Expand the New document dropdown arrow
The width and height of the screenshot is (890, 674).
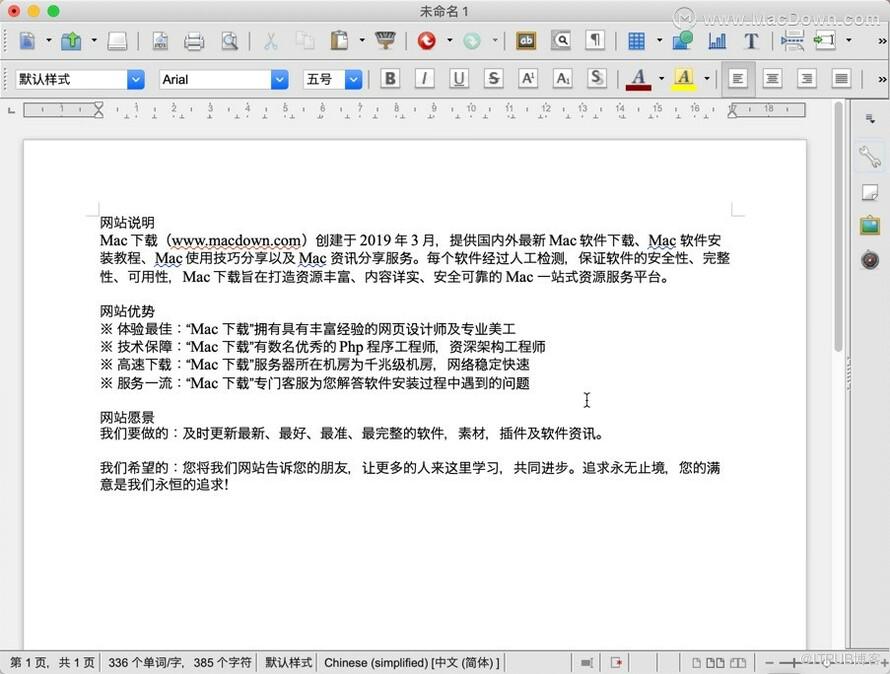click(x=49, y=40)
